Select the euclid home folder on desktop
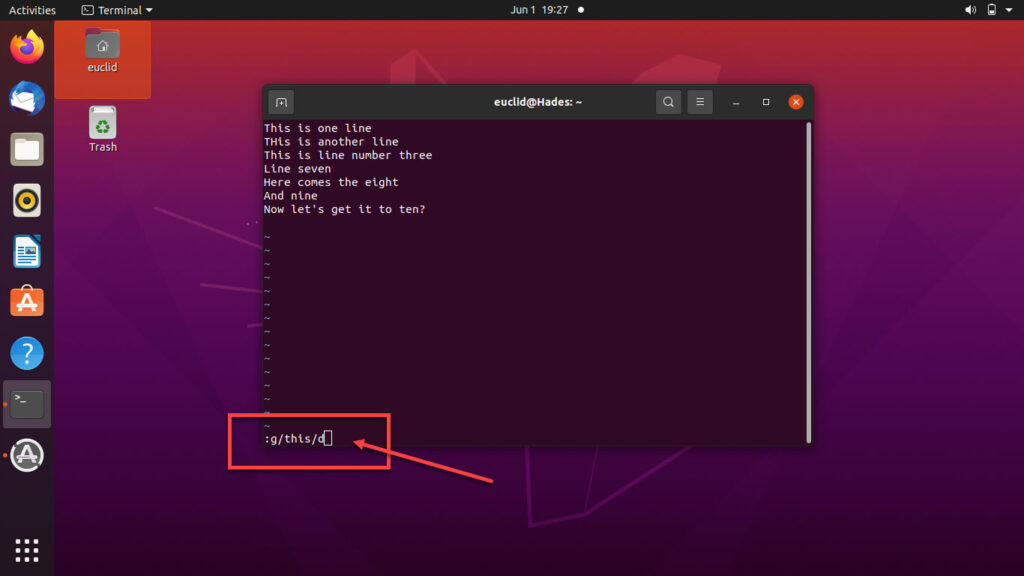Screen dimensions: 1024x576 pyautogui.click(x=102, y=51)
